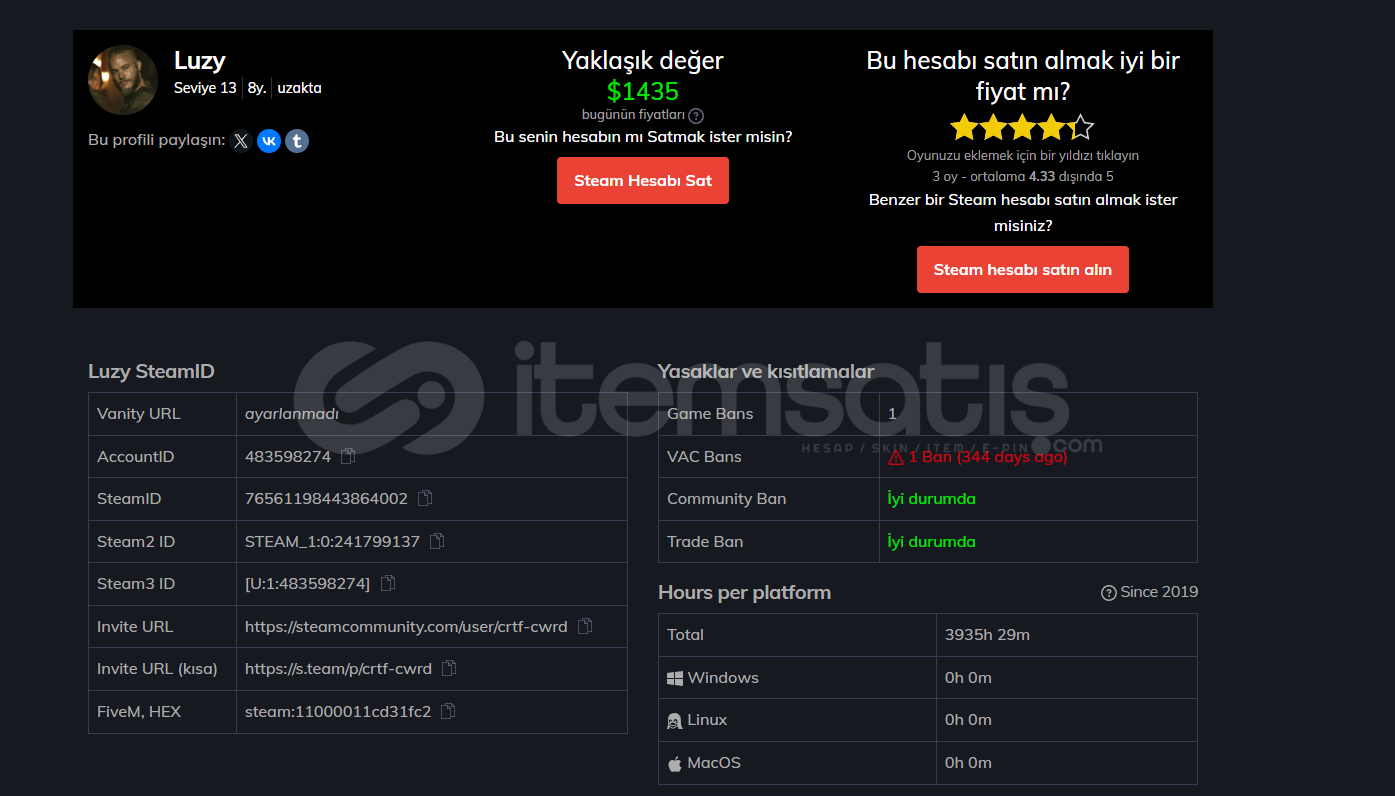The height and width of the screenshot is (796, 1395).
Task: Click the Windows logo icon
Action: click(675, 678)
